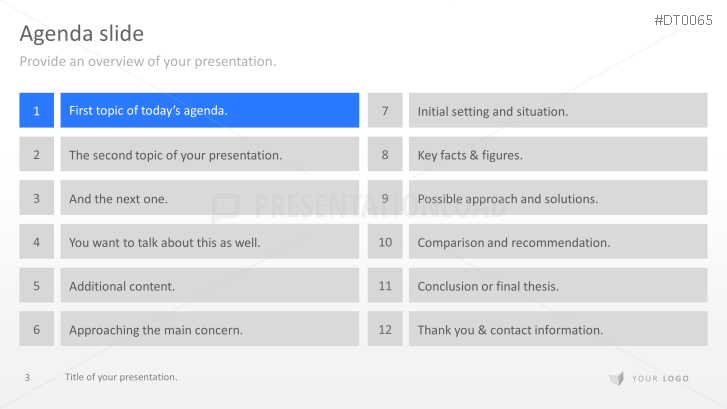Image resolution: width=727 pixels, height=409 pixels.
Task: Open Key facts & figures entry
Action: click(558, 155)
